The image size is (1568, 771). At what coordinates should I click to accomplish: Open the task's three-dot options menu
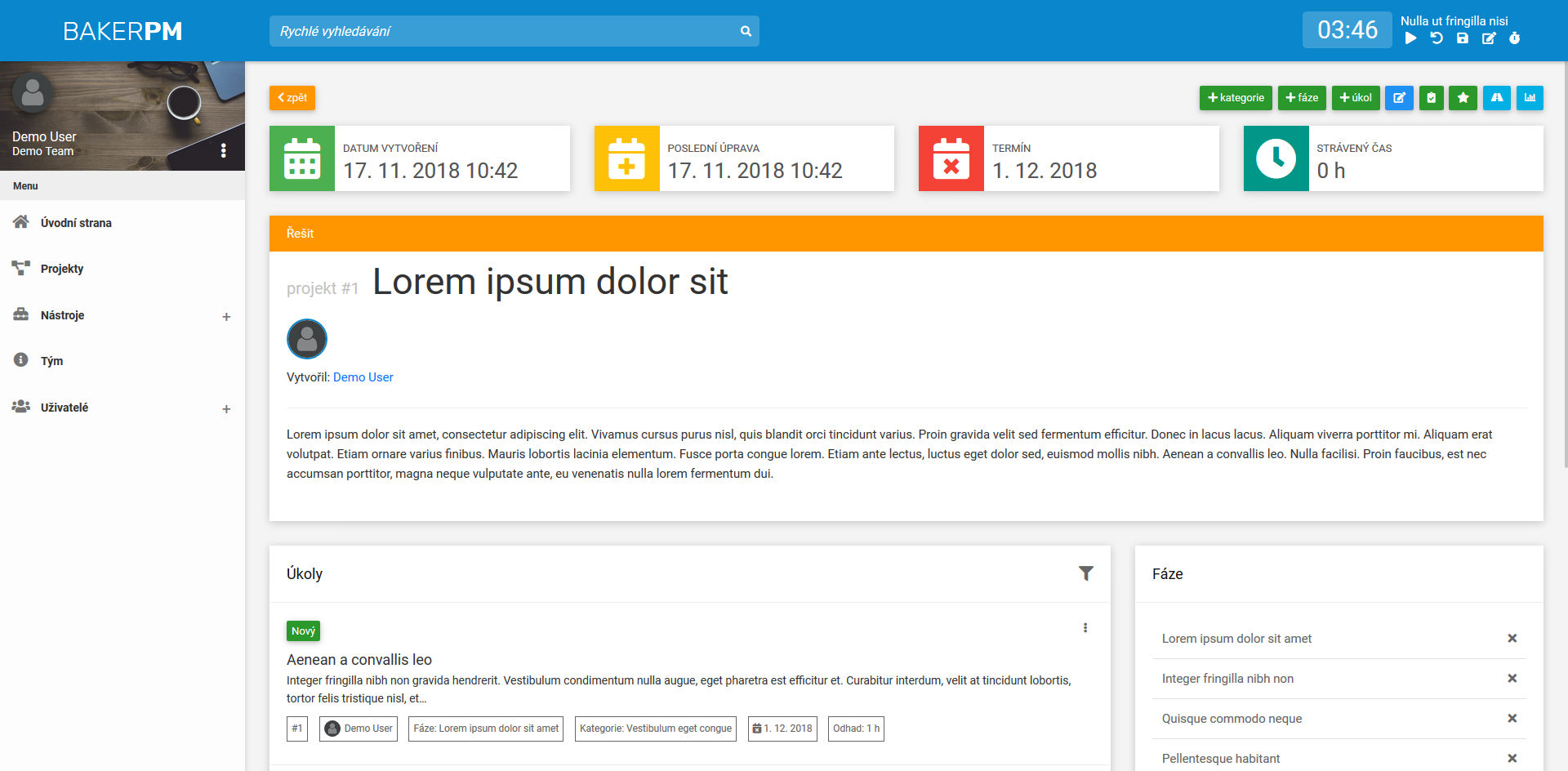(1085, 628)
